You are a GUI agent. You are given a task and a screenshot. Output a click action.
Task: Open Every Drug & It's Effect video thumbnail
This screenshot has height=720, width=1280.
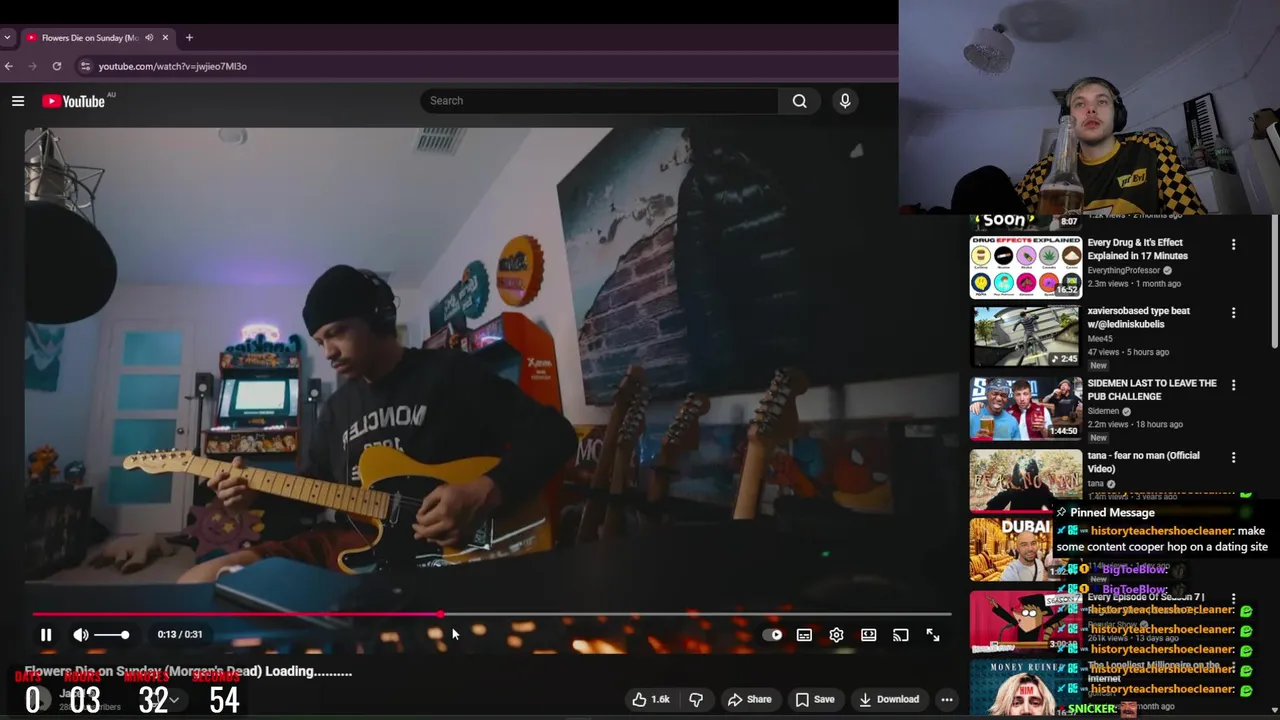(x=1025, y=267)
